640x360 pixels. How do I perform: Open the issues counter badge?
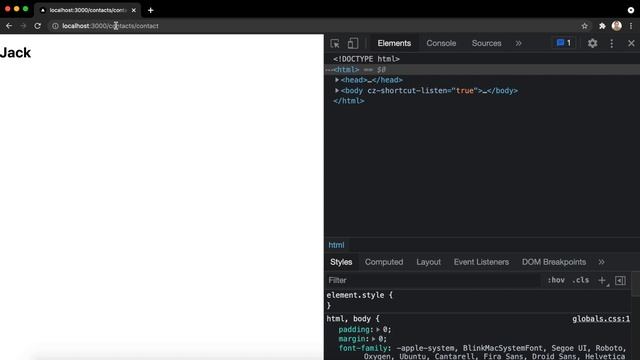point(564,43)
